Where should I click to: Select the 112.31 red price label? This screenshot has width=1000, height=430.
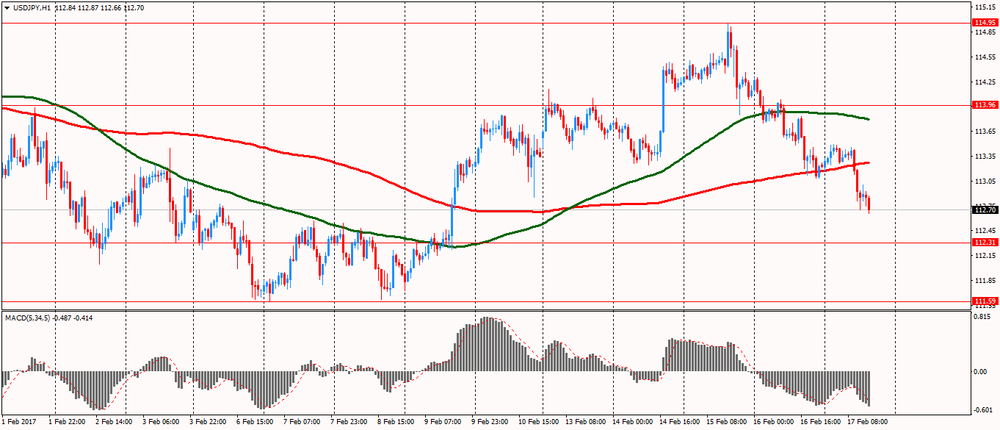984,243
